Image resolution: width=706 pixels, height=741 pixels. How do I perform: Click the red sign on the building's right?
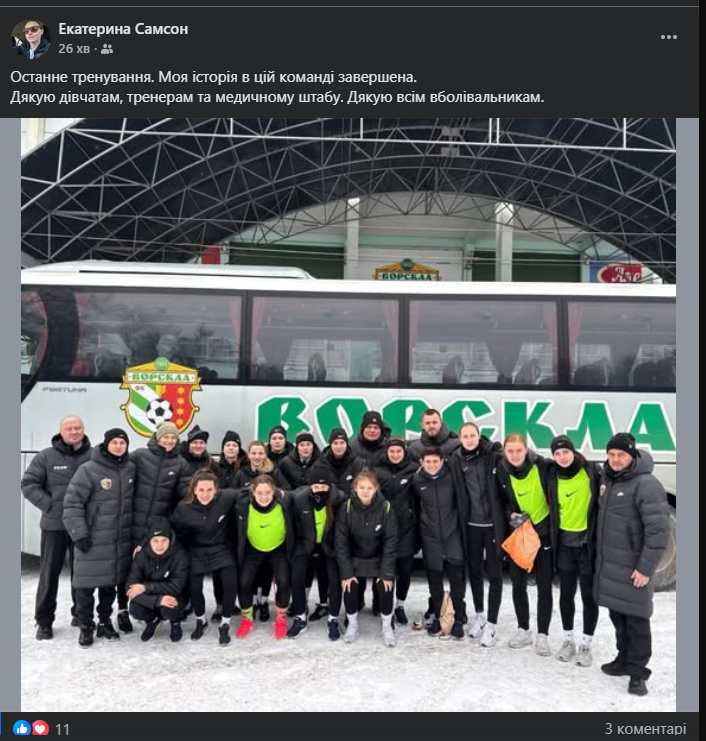point(620,273)
